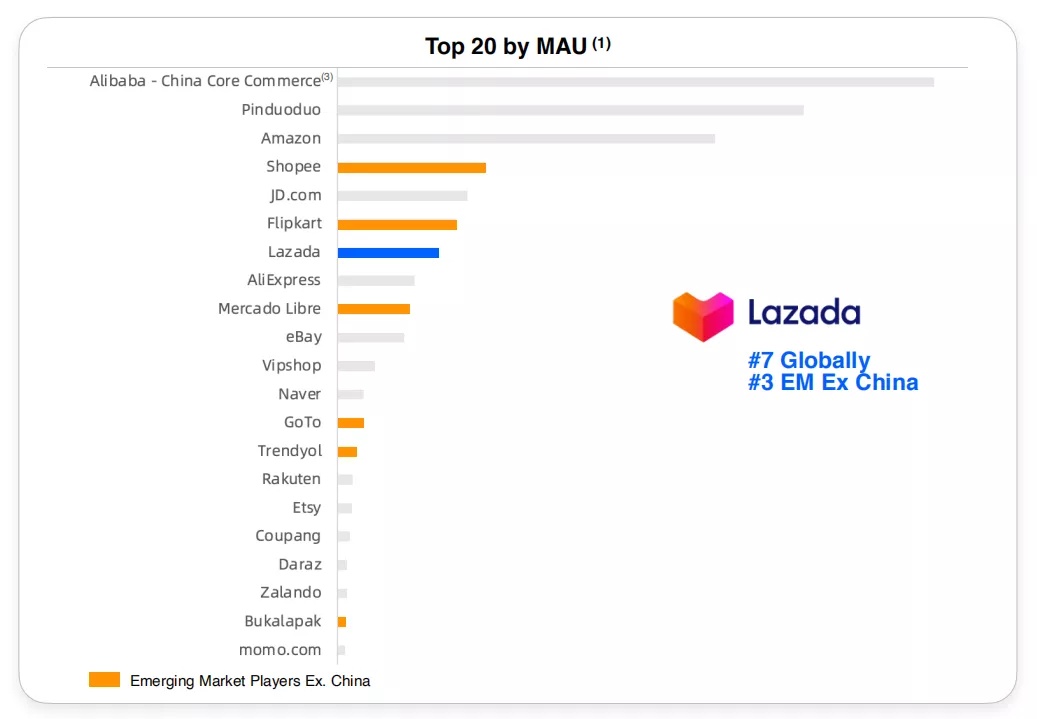Click the Lazada heart logo icon
1037x719 pixels.
(x=703, y=316)
